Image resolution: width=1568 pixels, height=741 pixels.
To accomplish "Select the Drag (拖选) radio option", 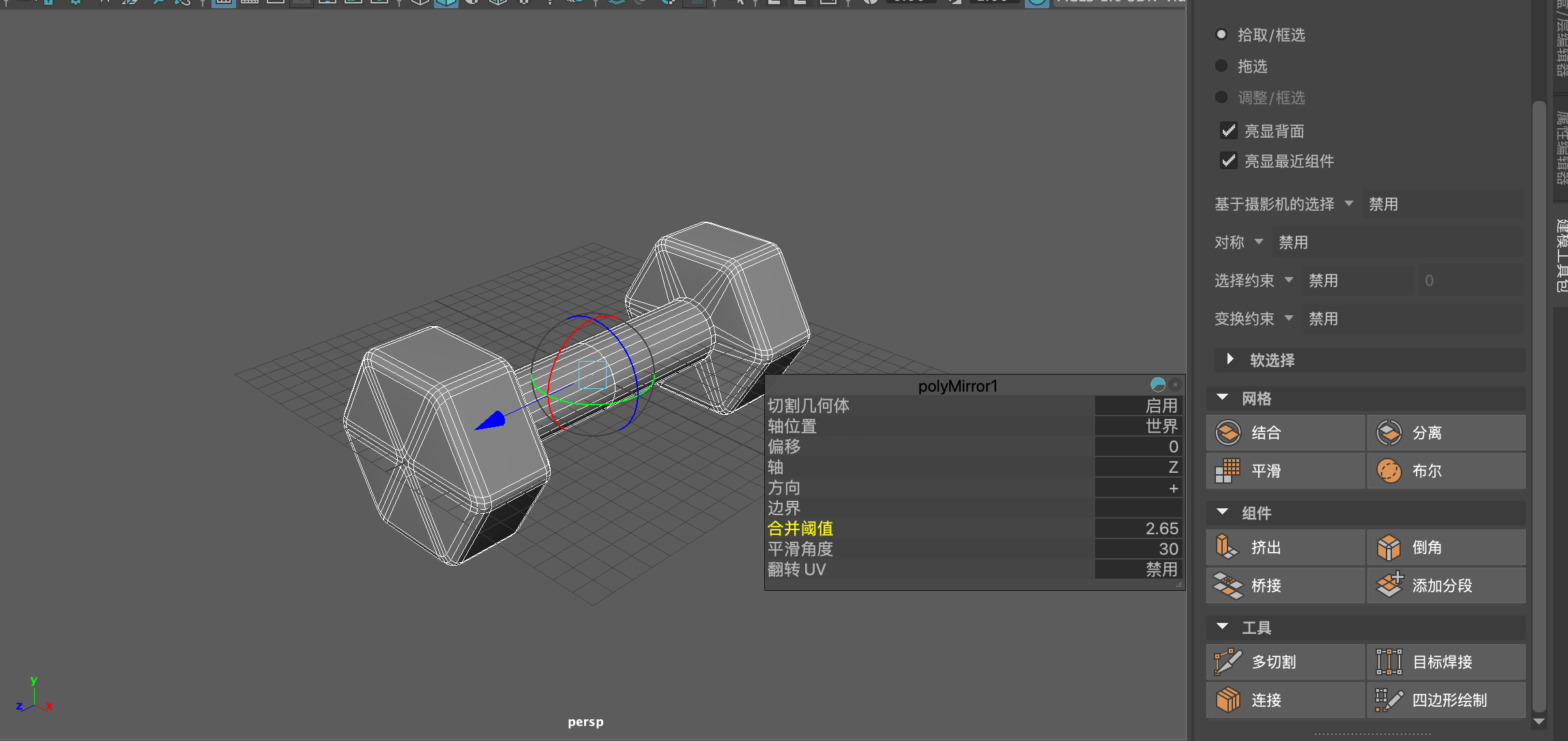I will (1221, 66).
